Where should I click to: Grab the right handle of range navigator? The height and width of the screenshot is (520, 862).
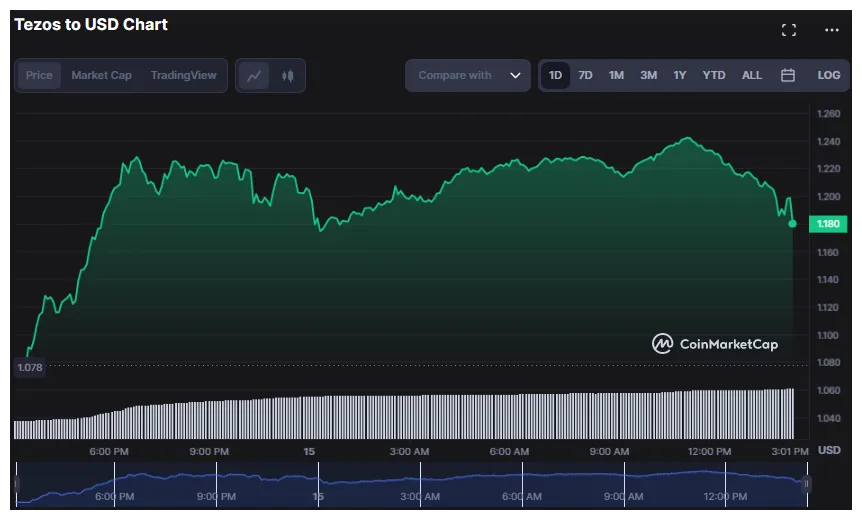(806, 484)
